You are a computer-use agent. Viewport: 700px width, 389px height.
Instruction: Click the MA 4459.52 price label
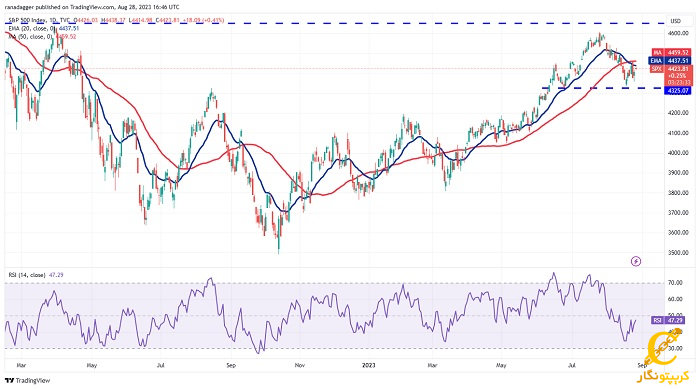671,53
